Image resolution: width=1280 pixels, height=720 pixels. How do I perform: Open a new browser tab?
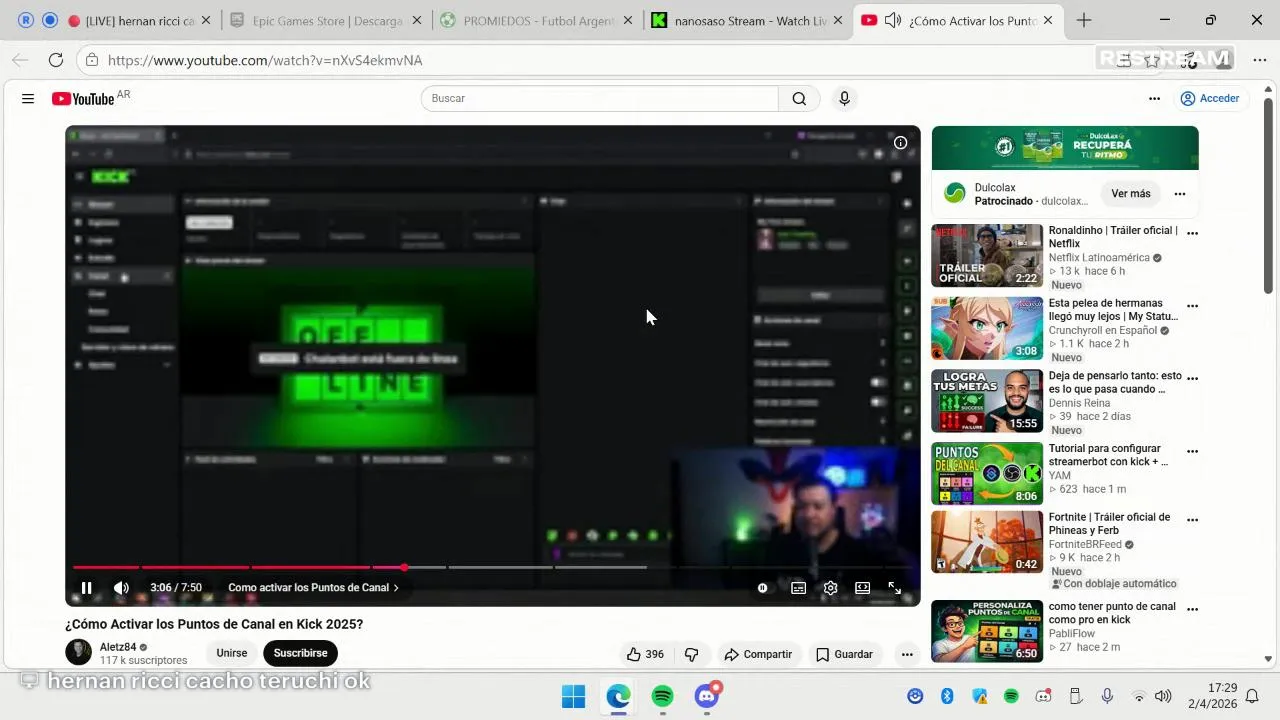click(1084, 21)
